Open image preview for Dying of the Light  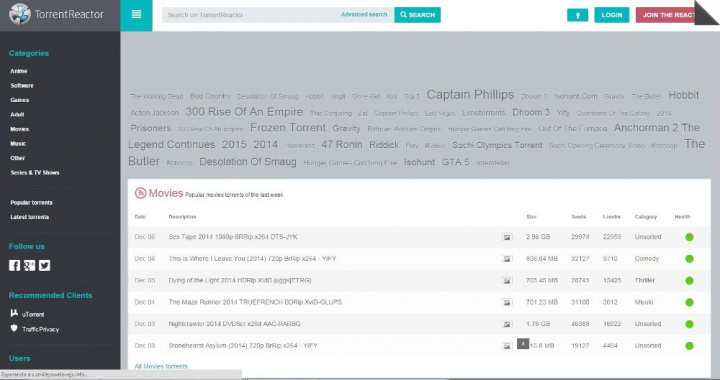507,280
